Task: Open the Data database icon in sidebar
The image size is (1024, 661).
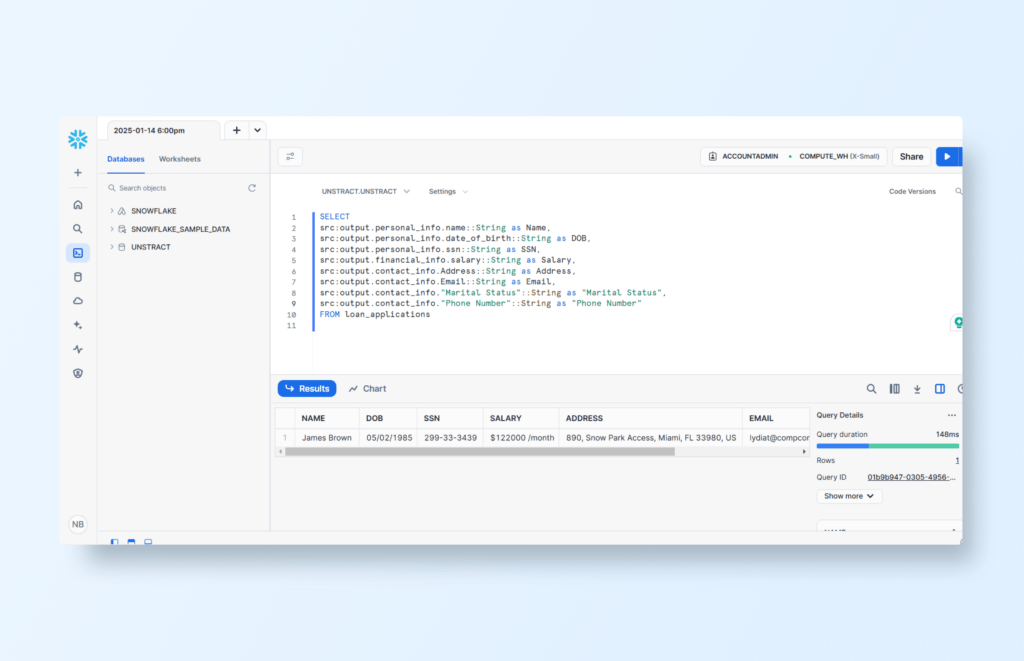Action: point(78,277)
